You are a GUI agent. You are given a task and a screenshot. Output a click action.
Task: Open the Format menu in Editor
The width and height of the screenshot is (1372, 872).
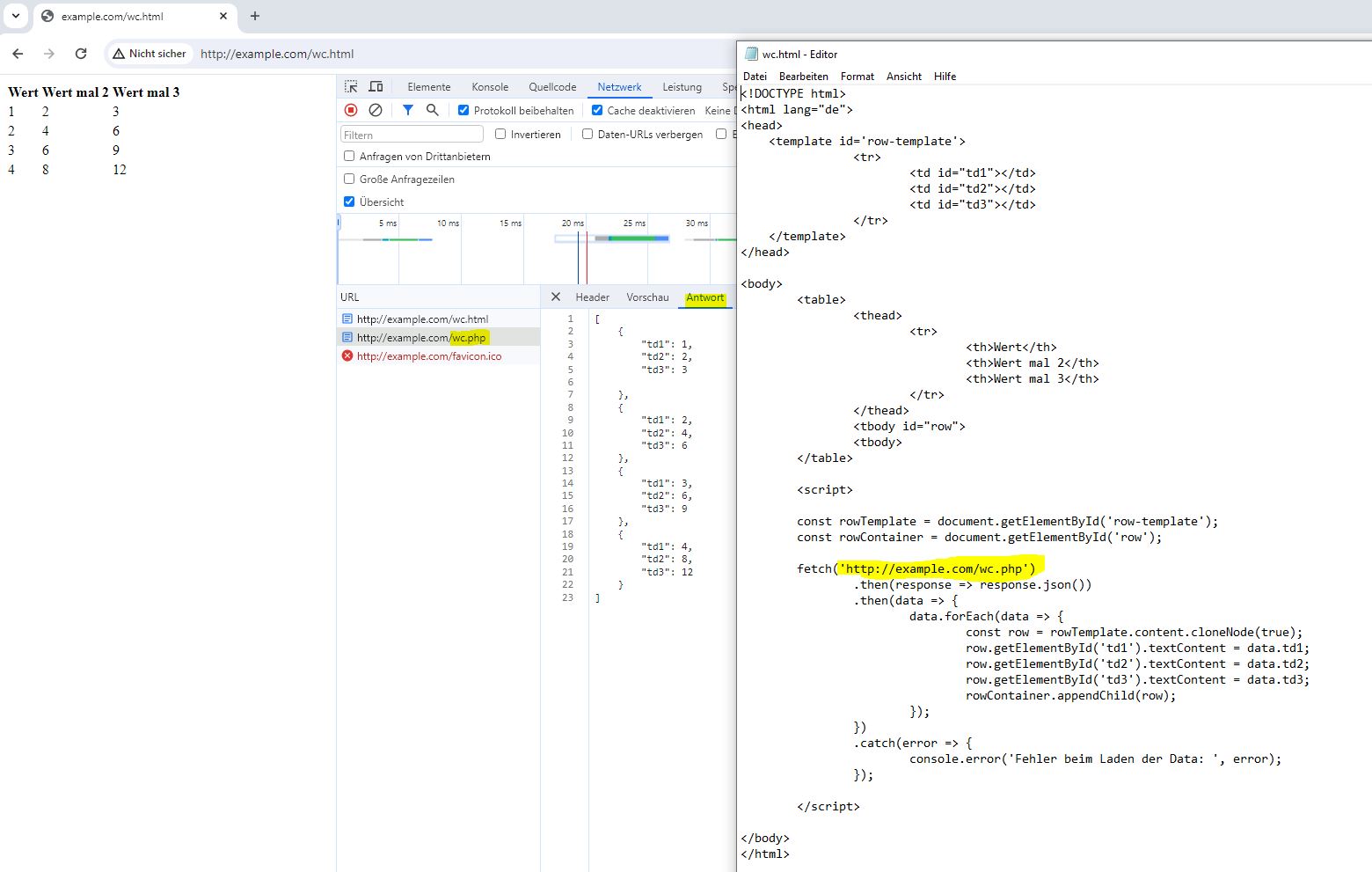tap(857, 77)
